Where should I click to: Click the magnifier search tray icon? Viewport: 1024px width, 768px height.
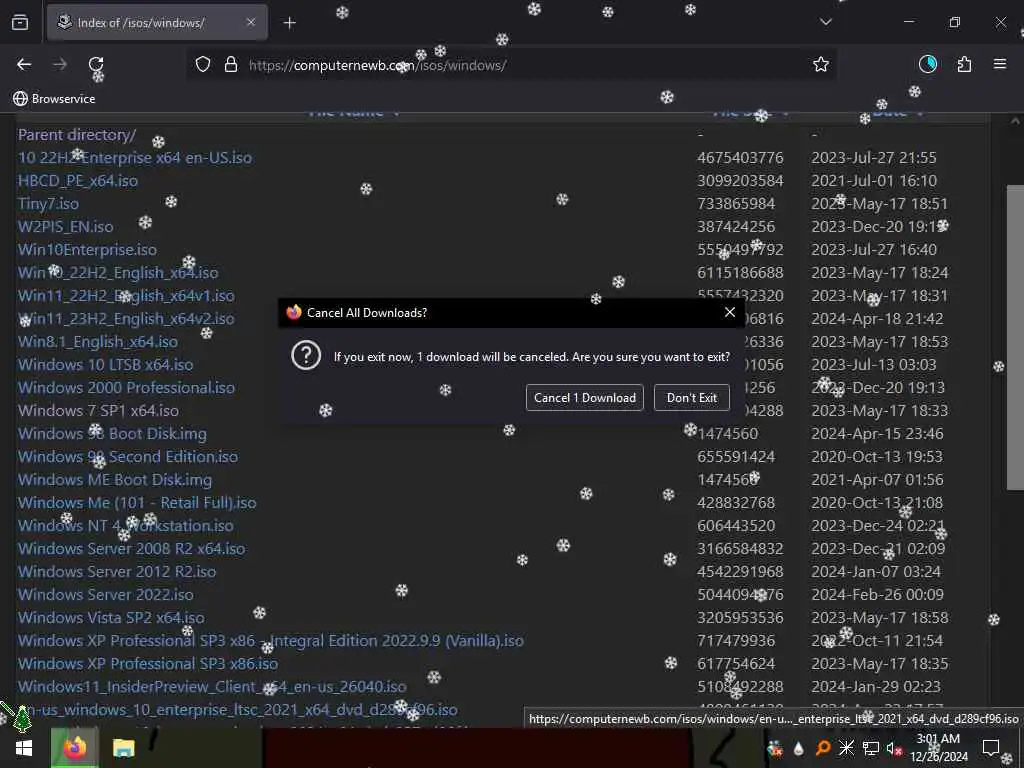823,748
